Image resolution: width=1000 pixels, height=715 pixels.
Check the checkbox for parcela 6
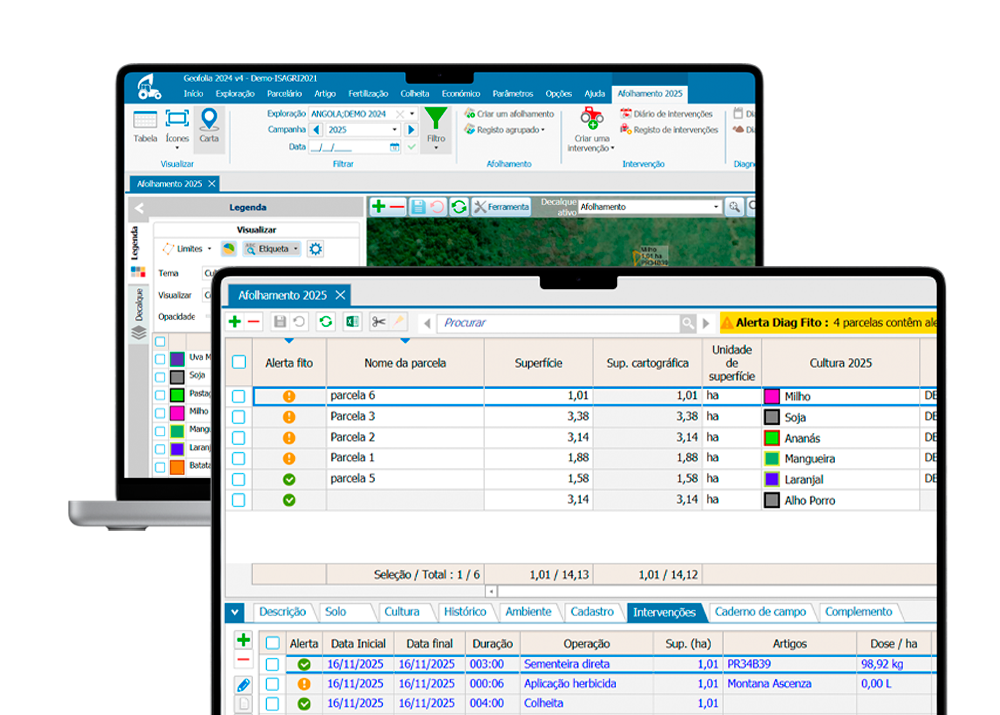(x=238, y=396)
